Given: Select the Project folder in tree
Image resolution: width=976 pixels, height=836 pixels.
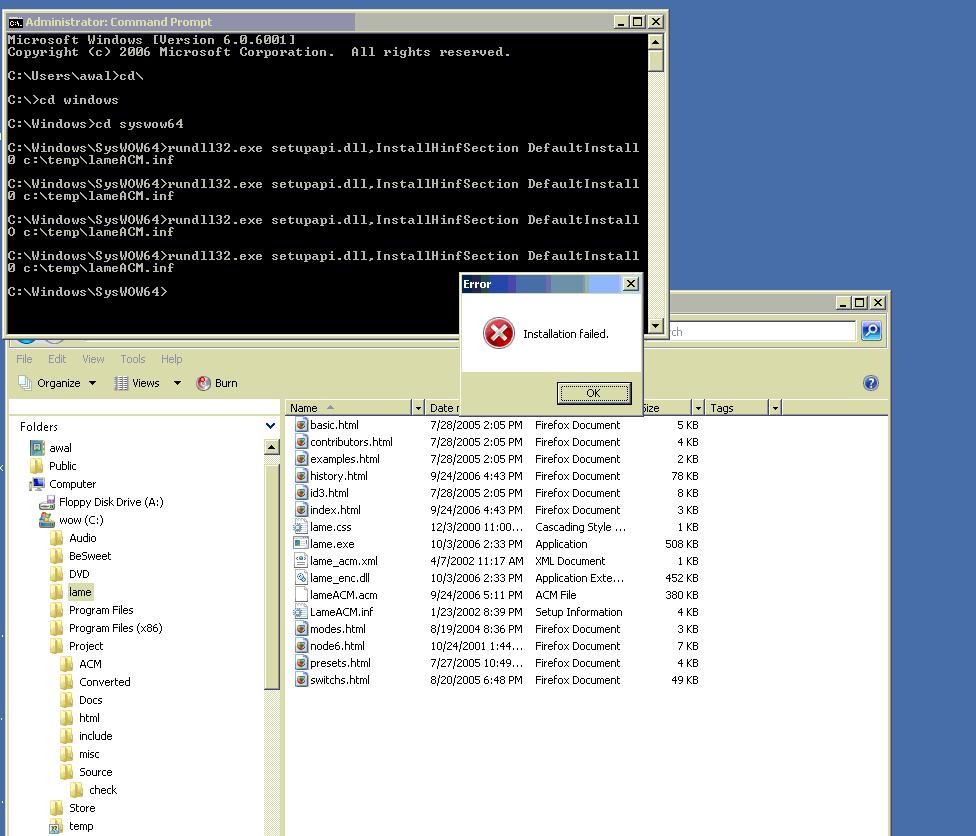Looking at the screenshot, I should [x=86, y=646].
